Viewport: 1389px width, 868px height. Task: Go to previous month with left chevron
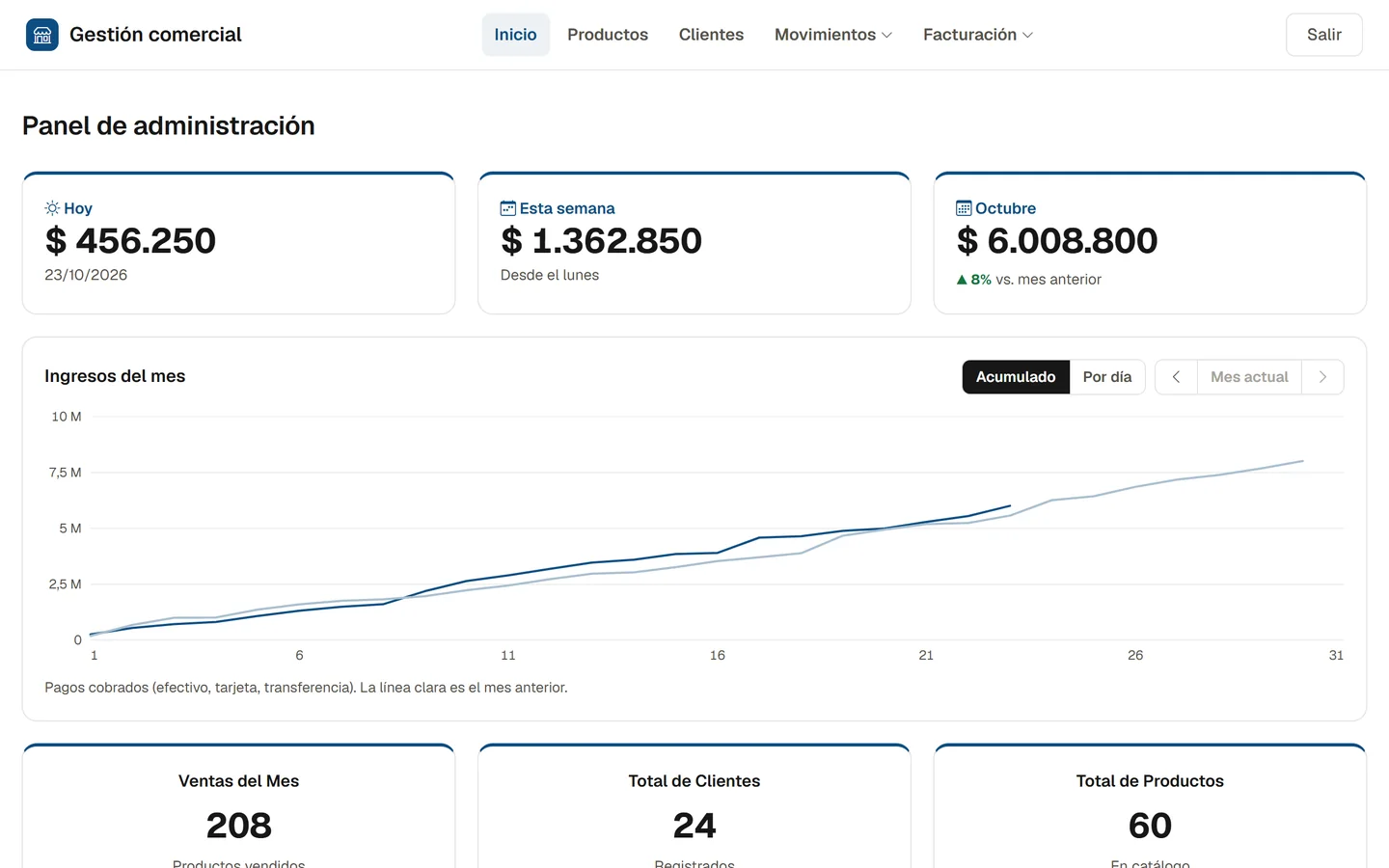[x=1176, y=377]
